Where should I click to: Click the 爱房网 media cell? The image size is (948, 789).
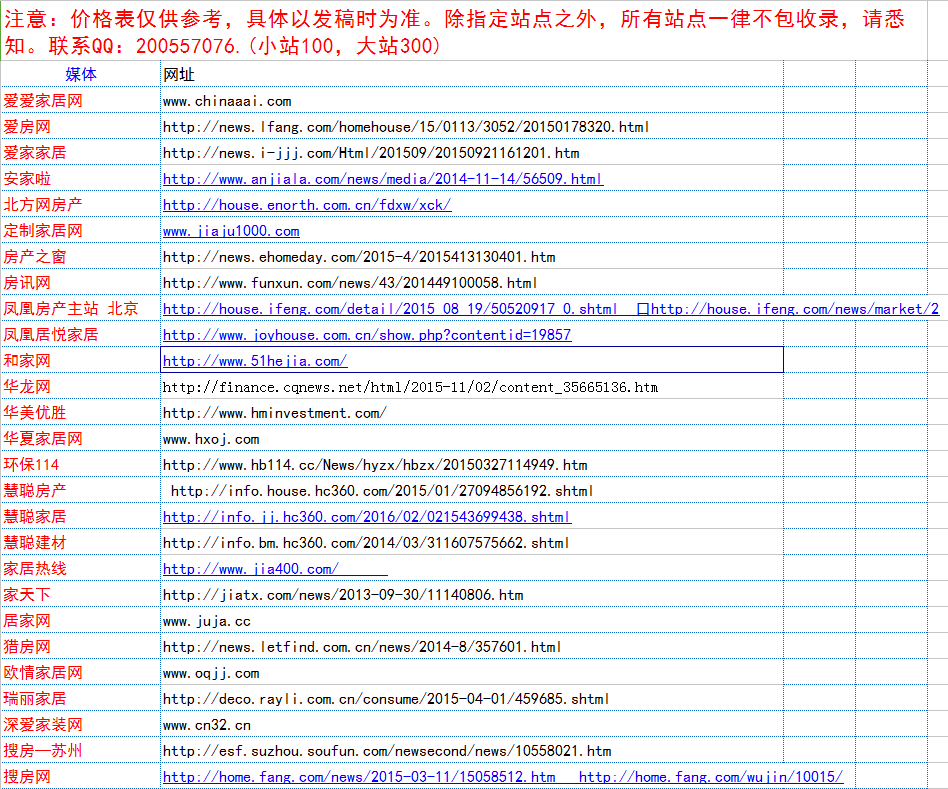point(80,126)
